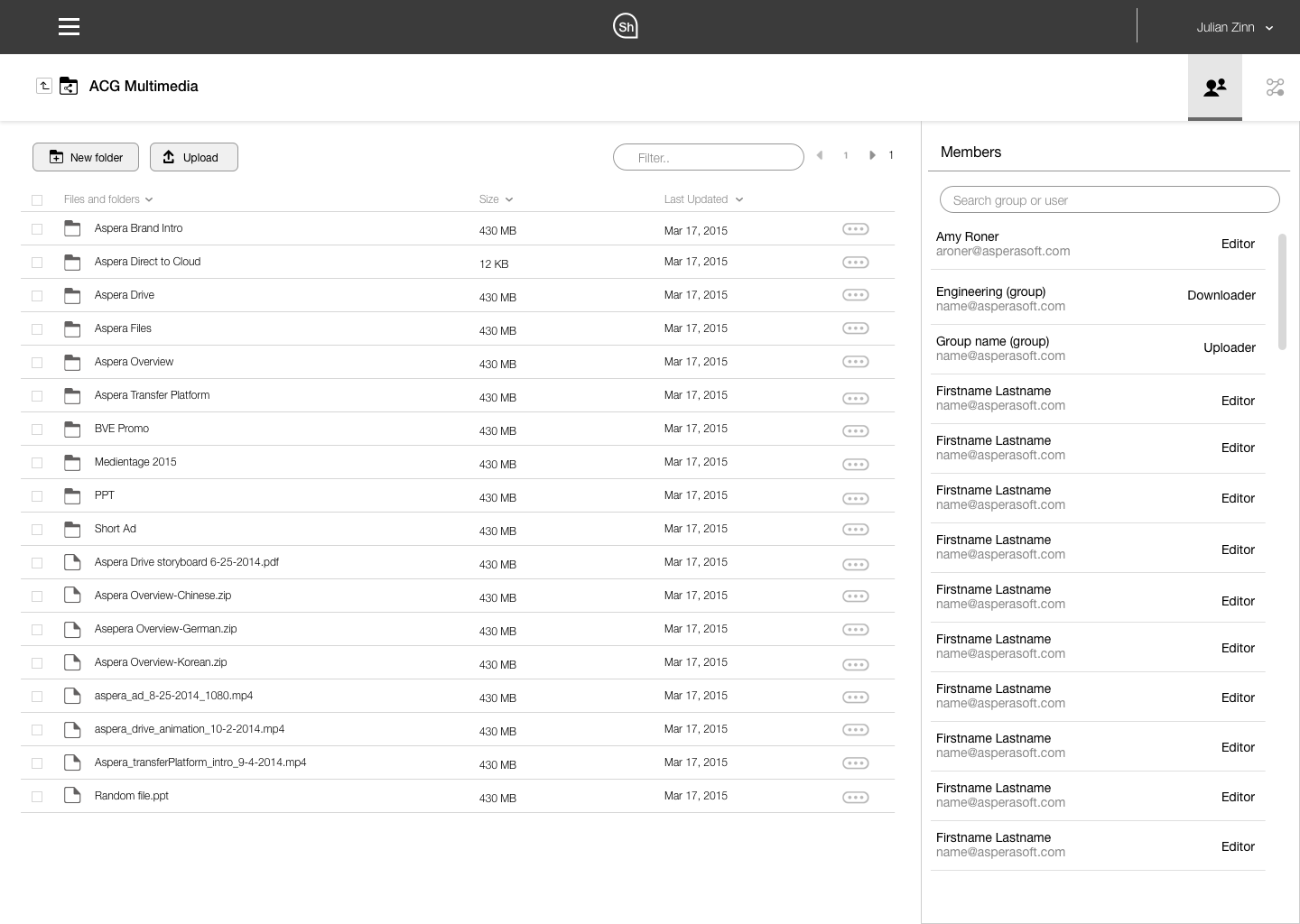Open the Members panel tab

coord(1215,87)
